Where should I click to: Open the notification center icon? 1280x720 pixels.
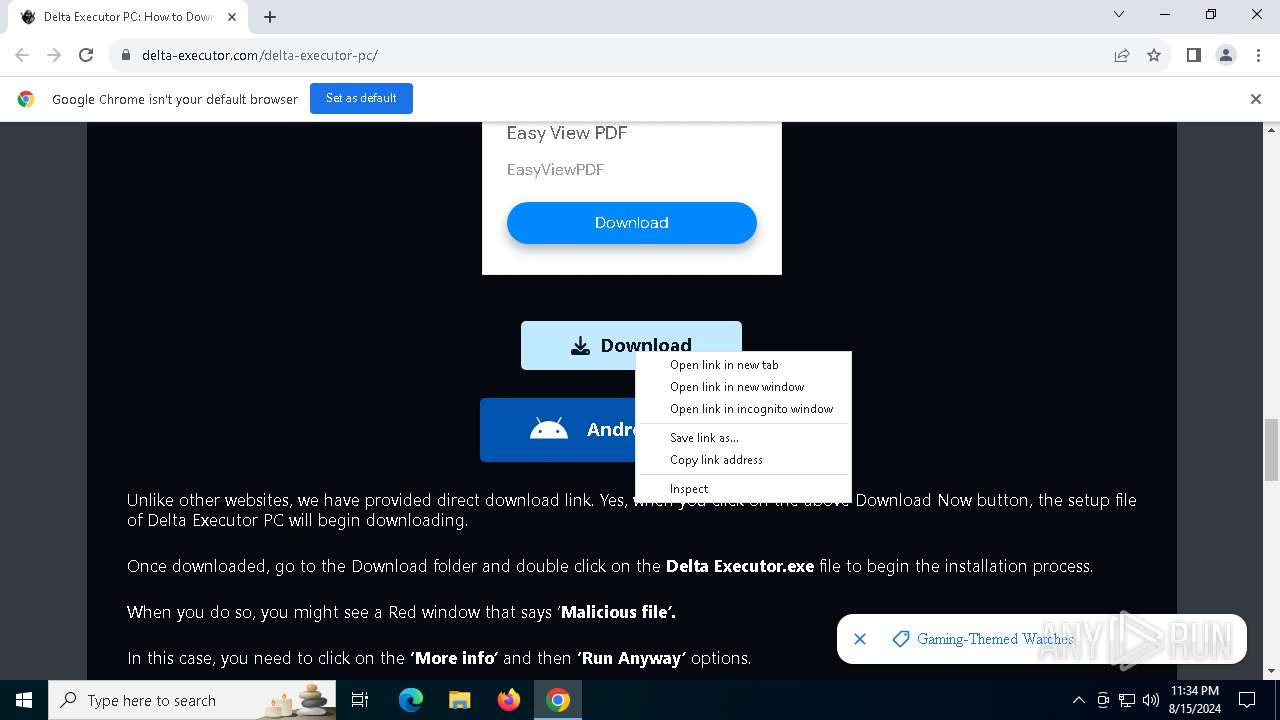point(1247,700)
